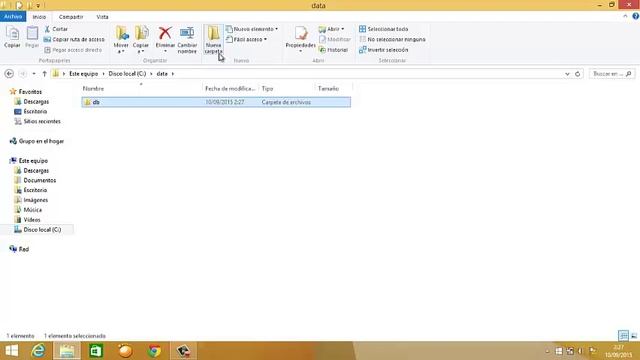Switch to the Compartir ribbon tab
Viewport: 640px width, 360px height.
(71, 17)
